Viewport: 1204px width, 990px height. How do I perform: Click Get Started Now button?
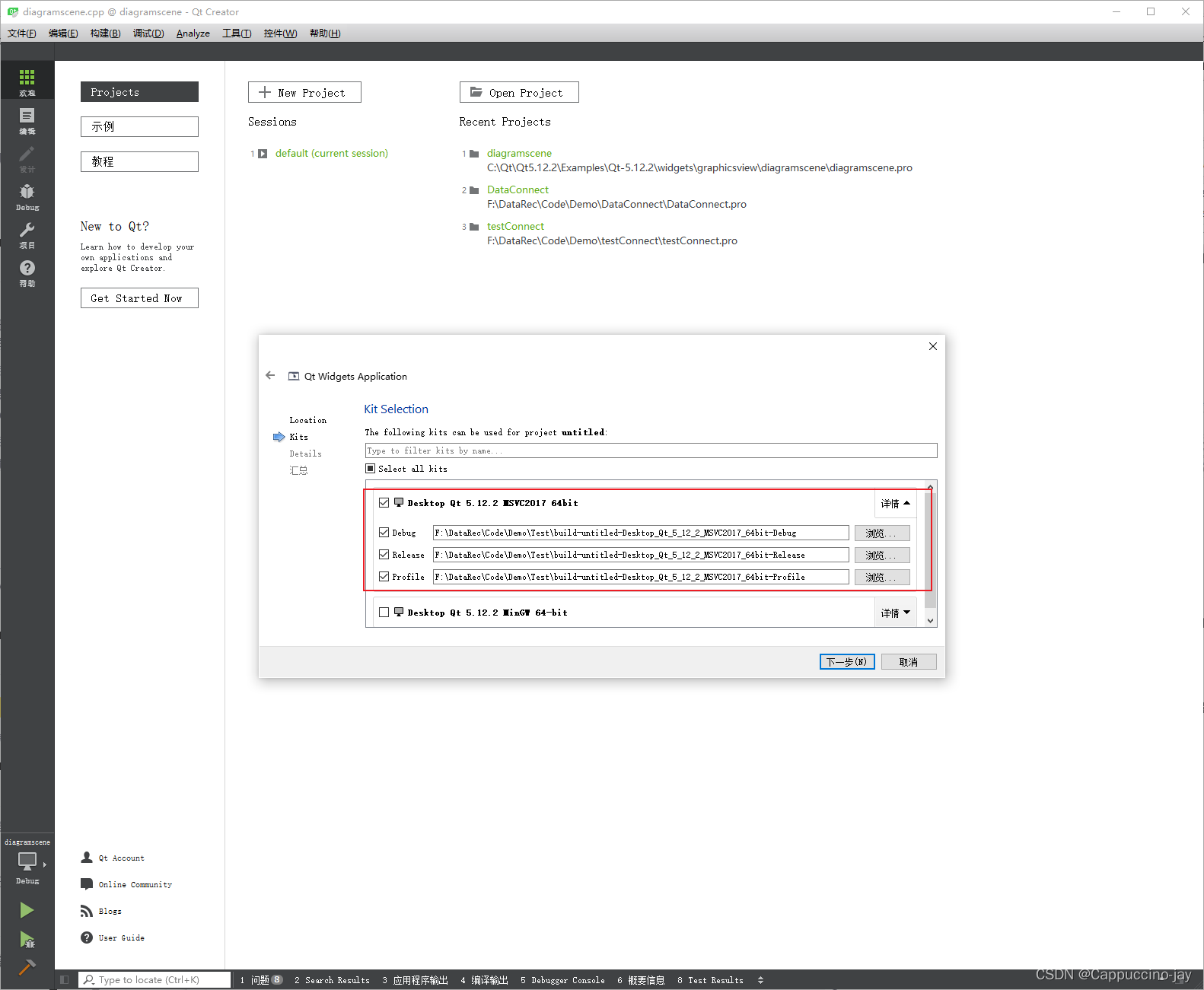[x=139, y=298]
